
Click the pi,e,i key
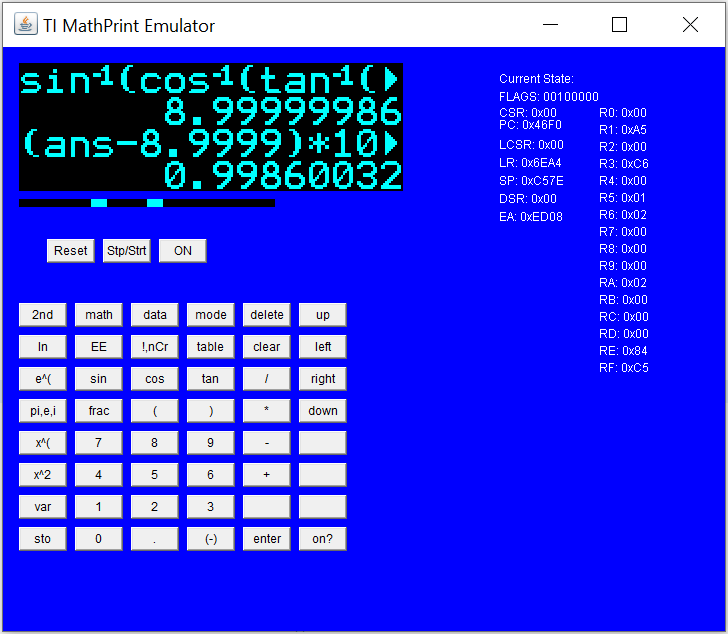[x=43, y=411]
